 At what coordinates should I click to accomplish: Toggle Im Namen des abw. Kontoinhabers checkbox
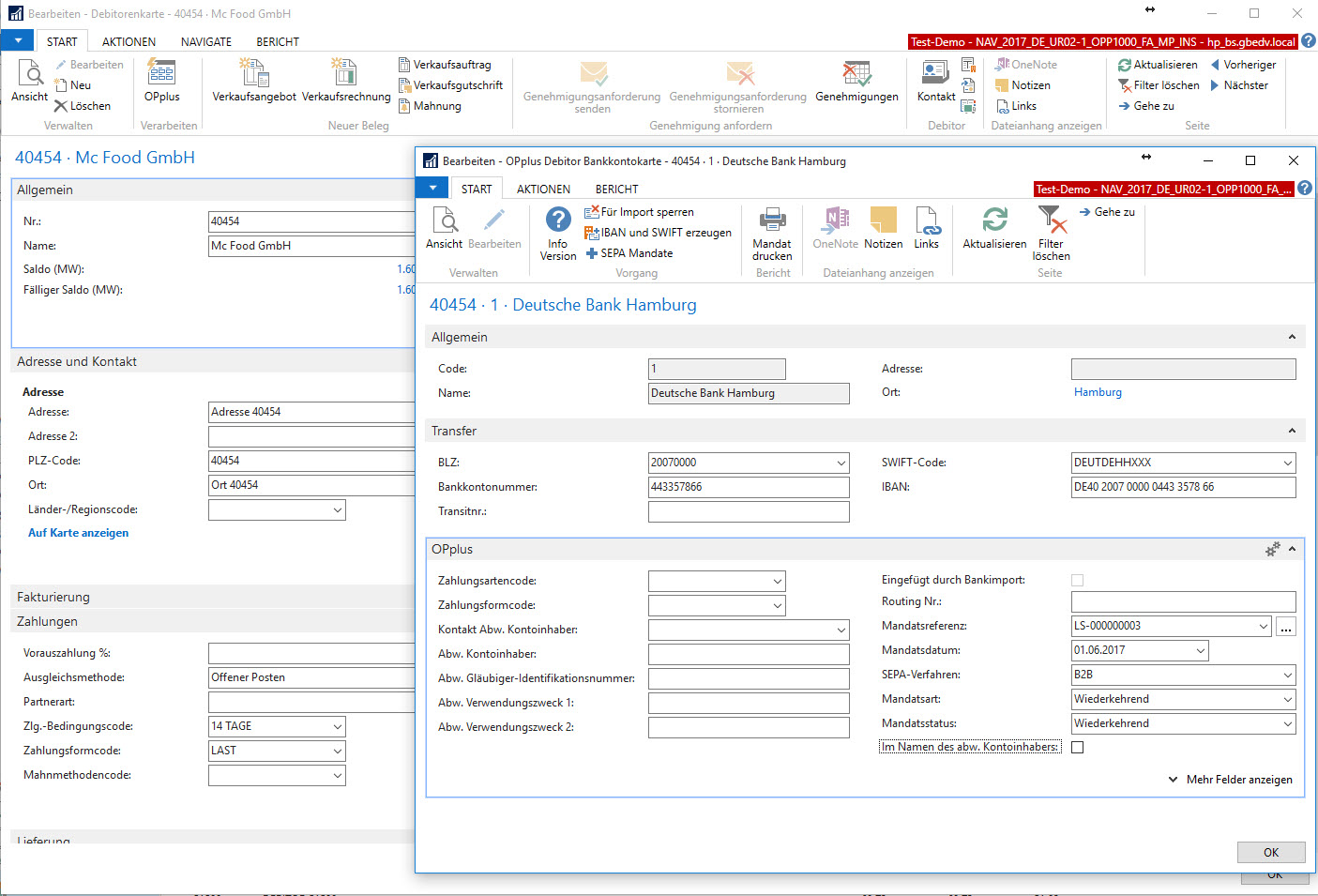point(1077,748)
